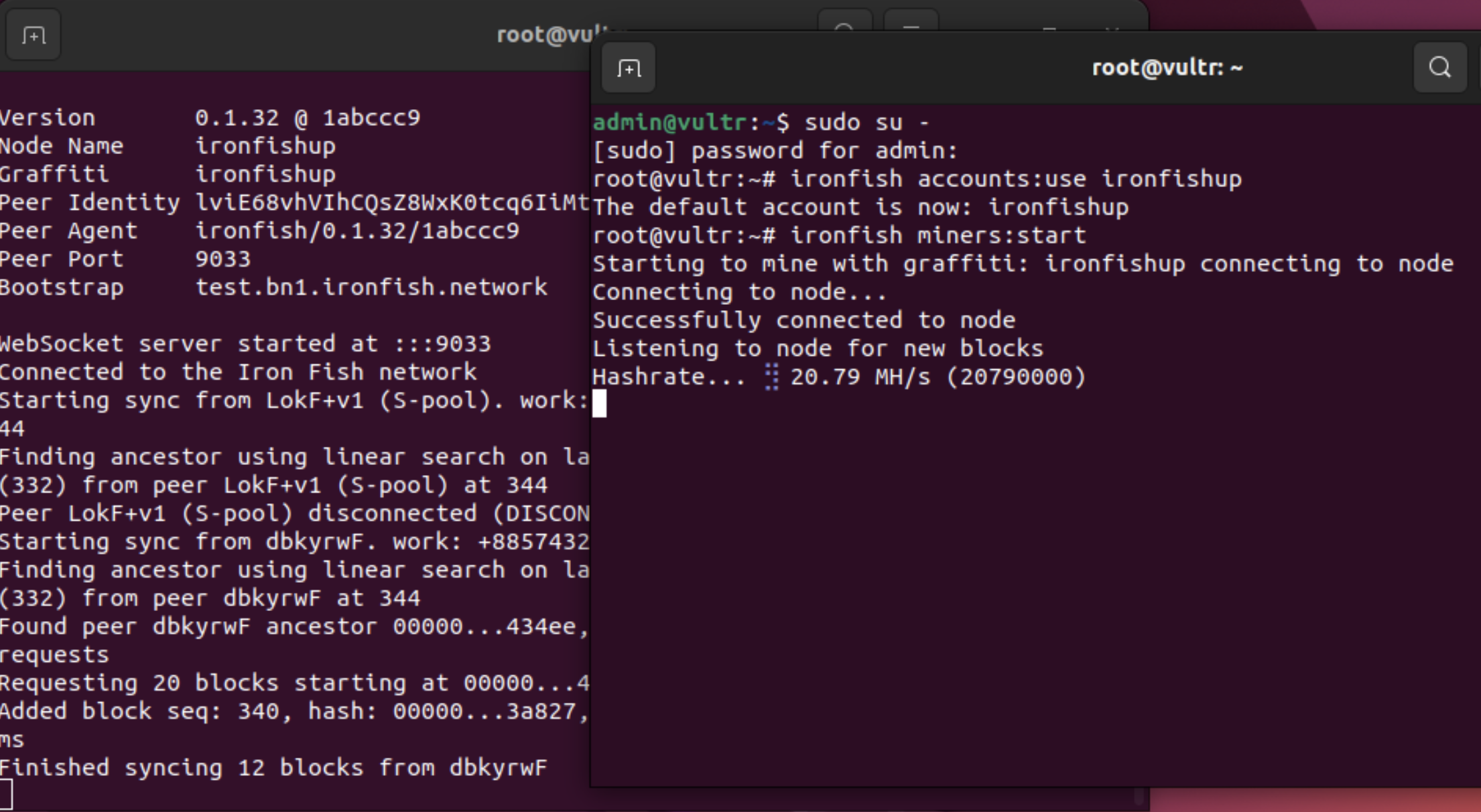Image resolution: width=1481 pixels, height=812 pixels.
Task: Click the background terminal's scrollbar handle
Action: (1139, 796)
